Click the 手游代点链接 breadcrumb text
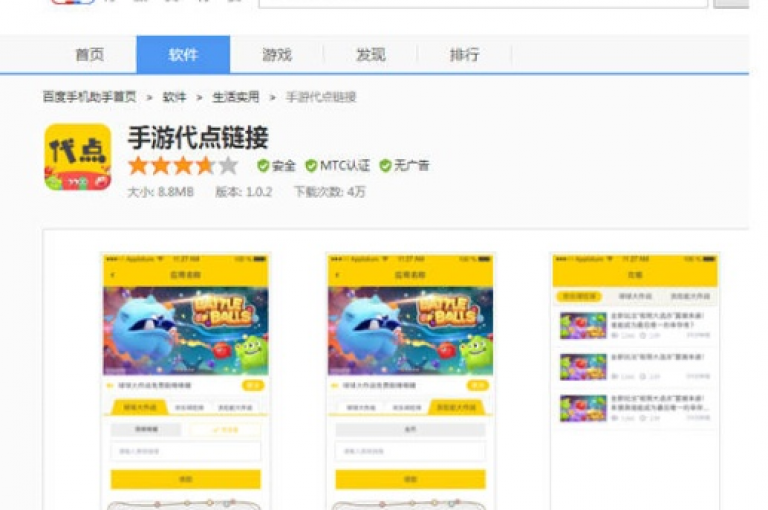The width and height of the screenshot is (768, 510). tap(321, 97)
